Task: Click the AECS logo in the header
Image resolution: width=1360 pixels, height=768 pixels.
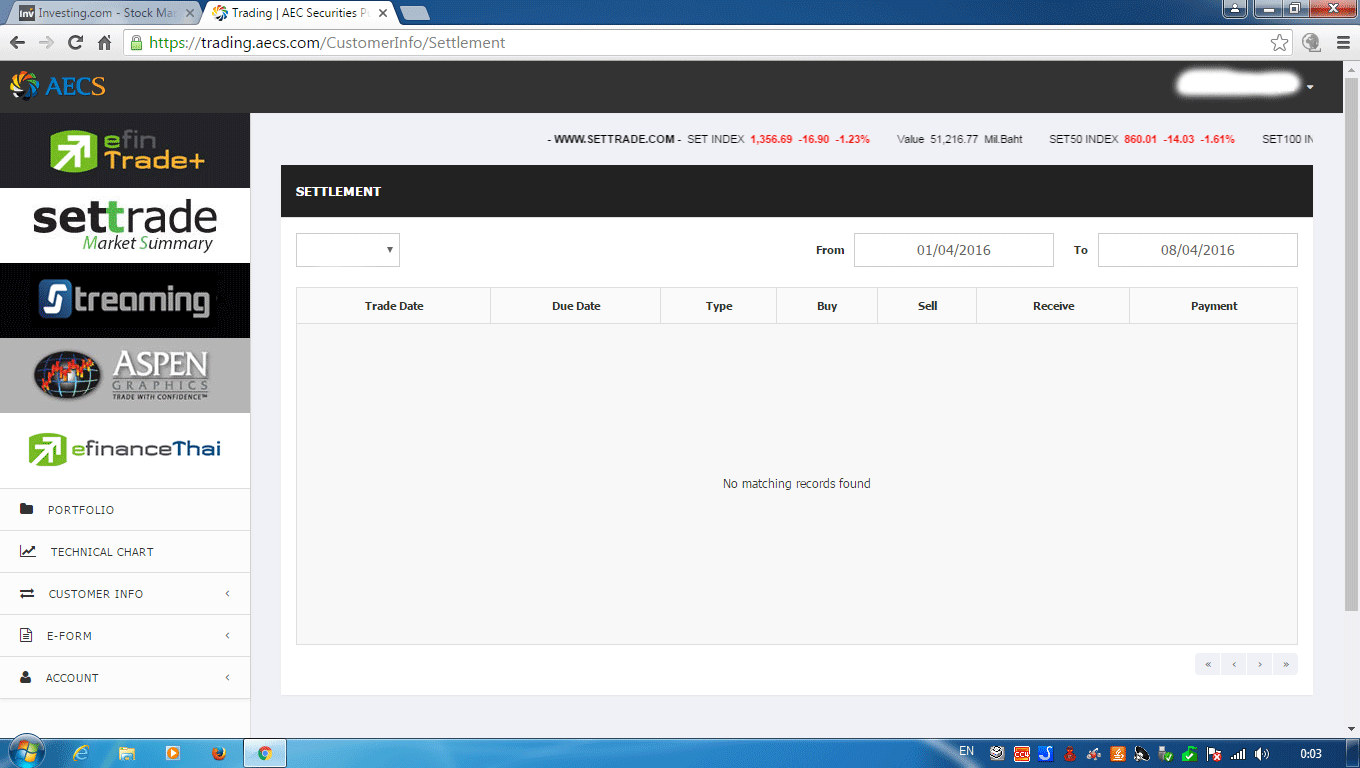Action: pos(58,86)
